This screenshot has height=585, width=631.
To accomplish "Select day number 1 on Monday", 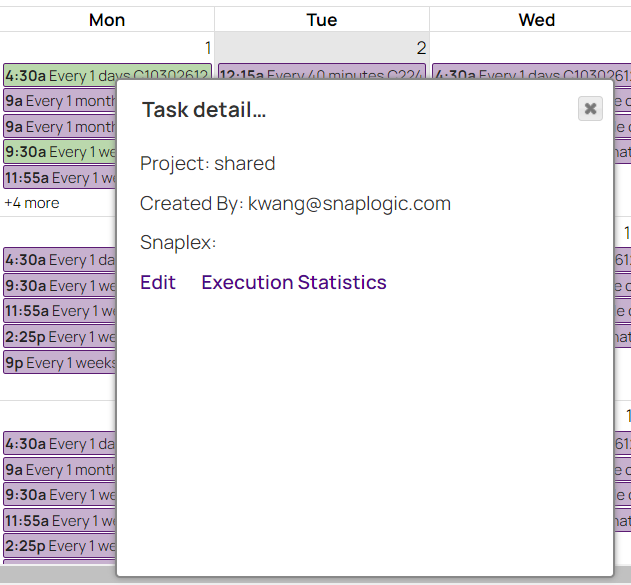I will click(208, 48).
